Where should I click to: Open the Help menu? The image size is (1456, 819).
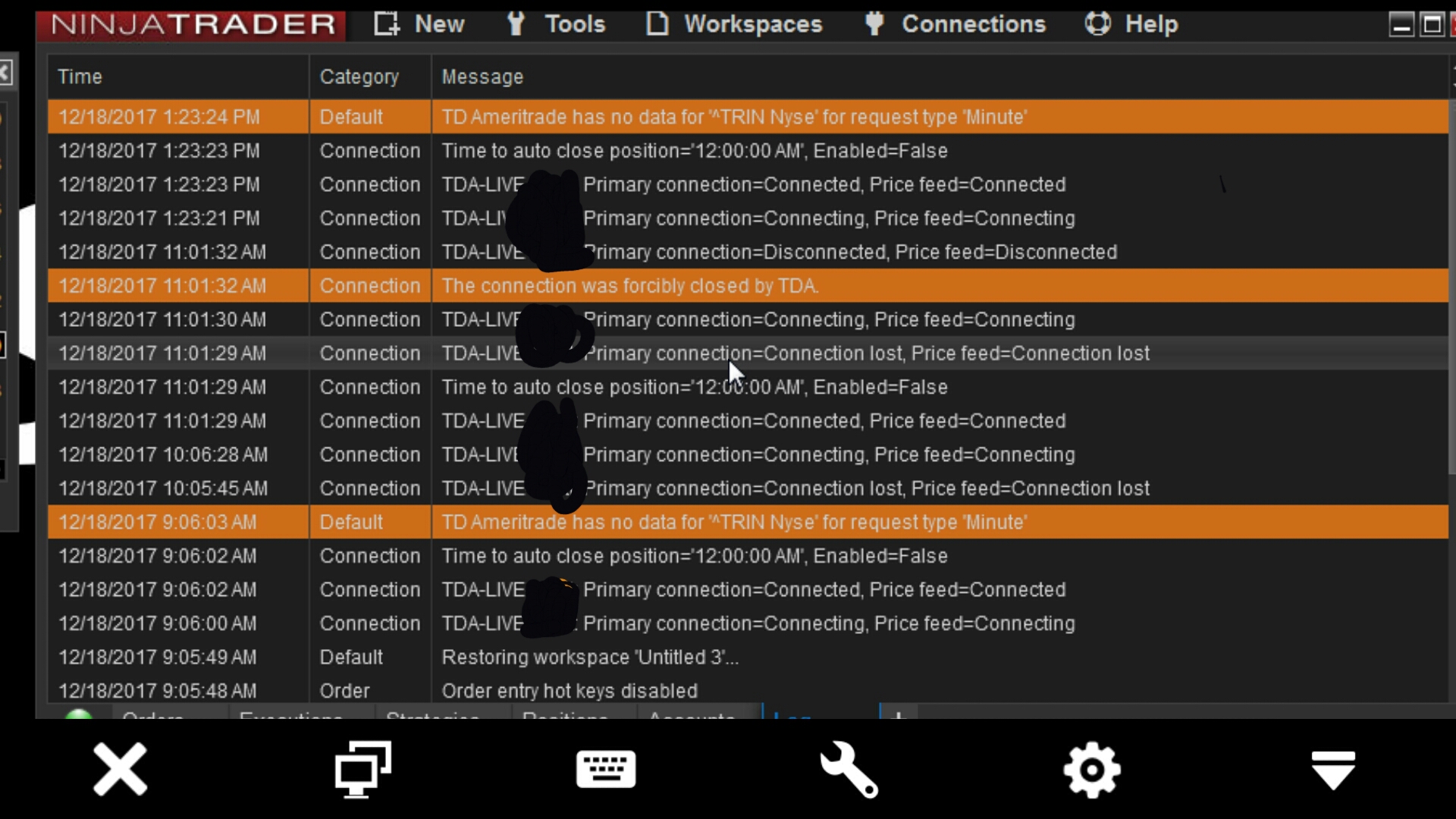coord(1131,24)
